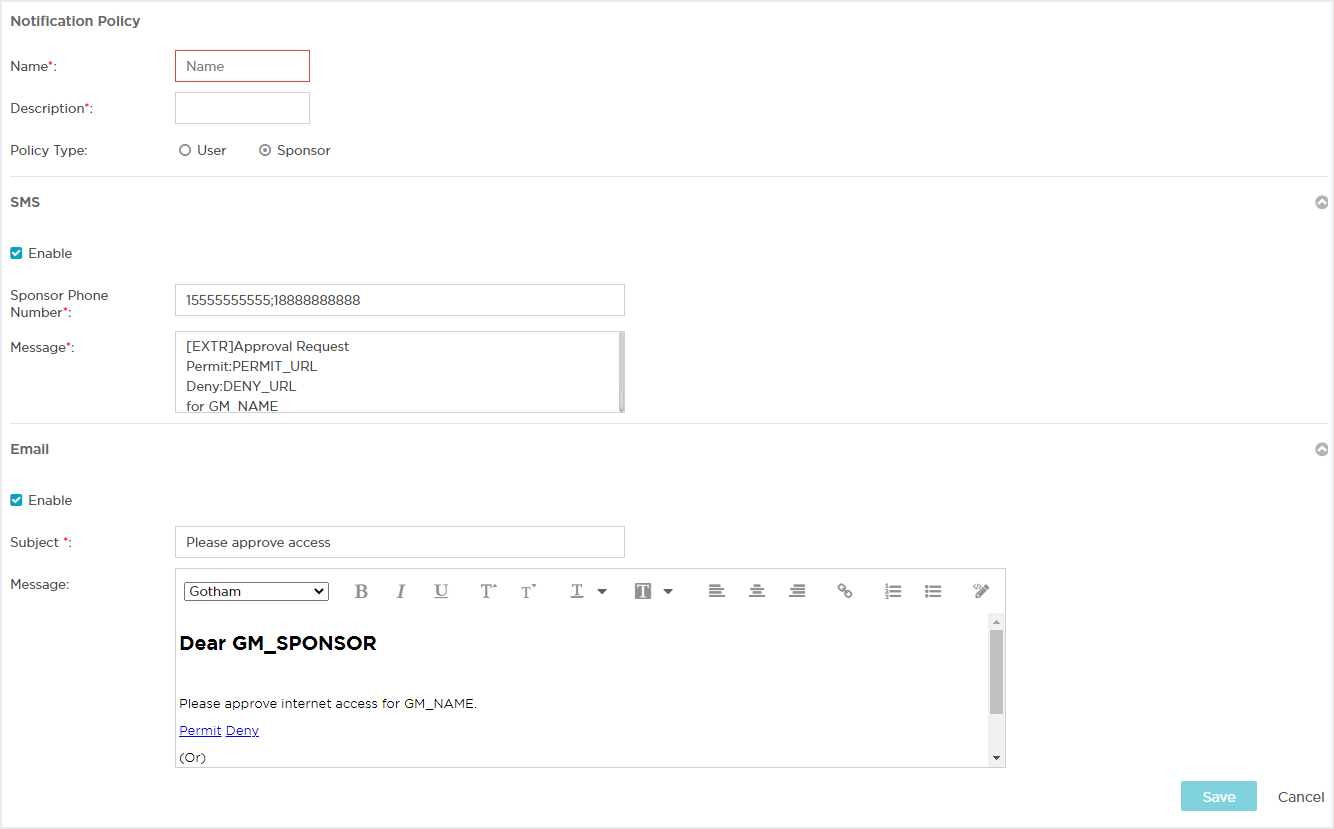The height and width of the screenshot is (829, 1334).
Task: Uncheck Enable under the Email section
Action: 16,500
